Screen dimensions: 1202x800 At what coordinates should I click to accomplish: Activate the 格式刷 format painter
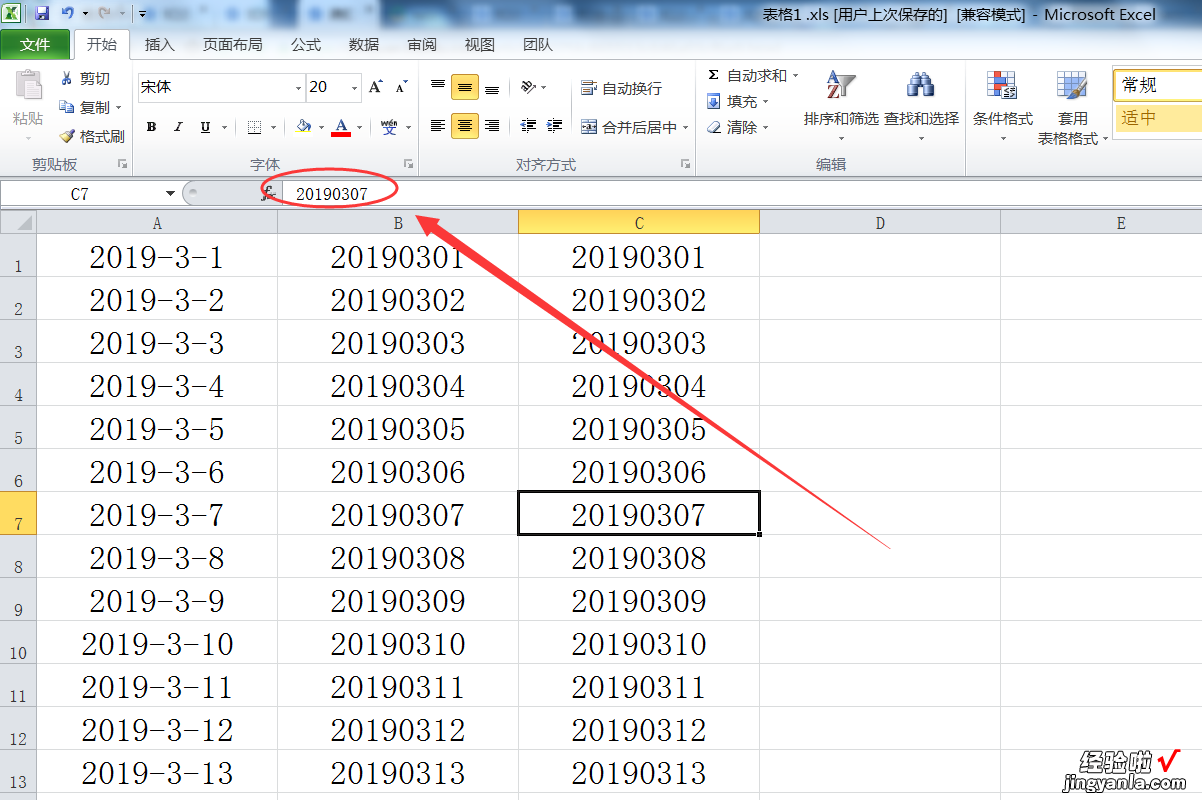pyautogui.click(x=91, y=136)
